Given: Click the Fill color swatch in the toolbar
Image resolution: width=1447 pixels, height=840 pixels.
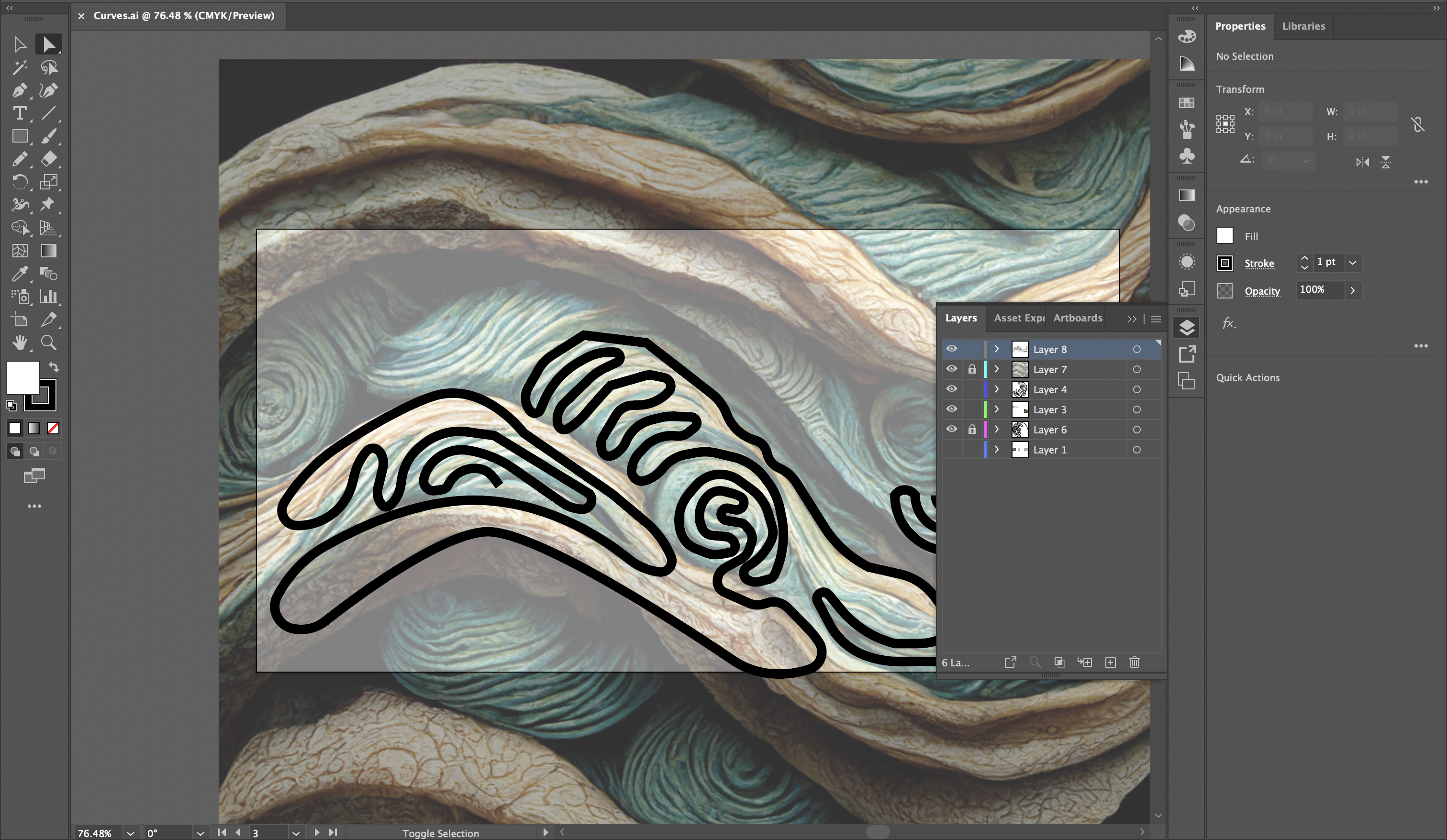Looking at the screenshot, I should [x=23, y=378].
